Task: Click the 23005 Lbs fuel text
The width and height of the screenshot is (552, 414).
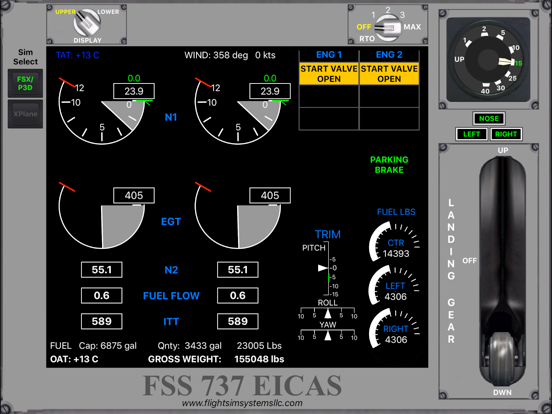Action: point(259,346)
